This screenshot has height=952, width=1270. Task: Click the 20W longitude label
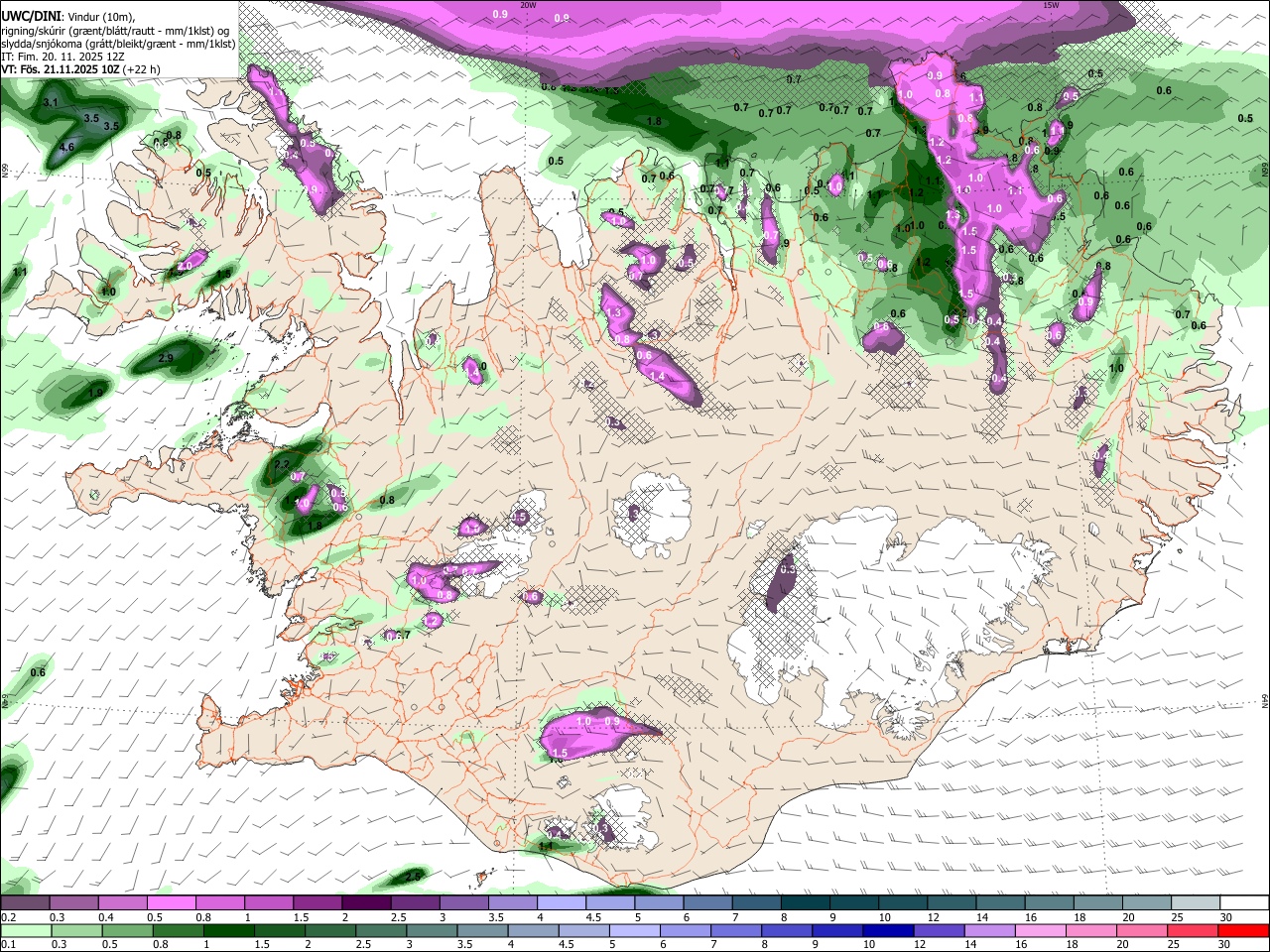[x=528, y=5]
